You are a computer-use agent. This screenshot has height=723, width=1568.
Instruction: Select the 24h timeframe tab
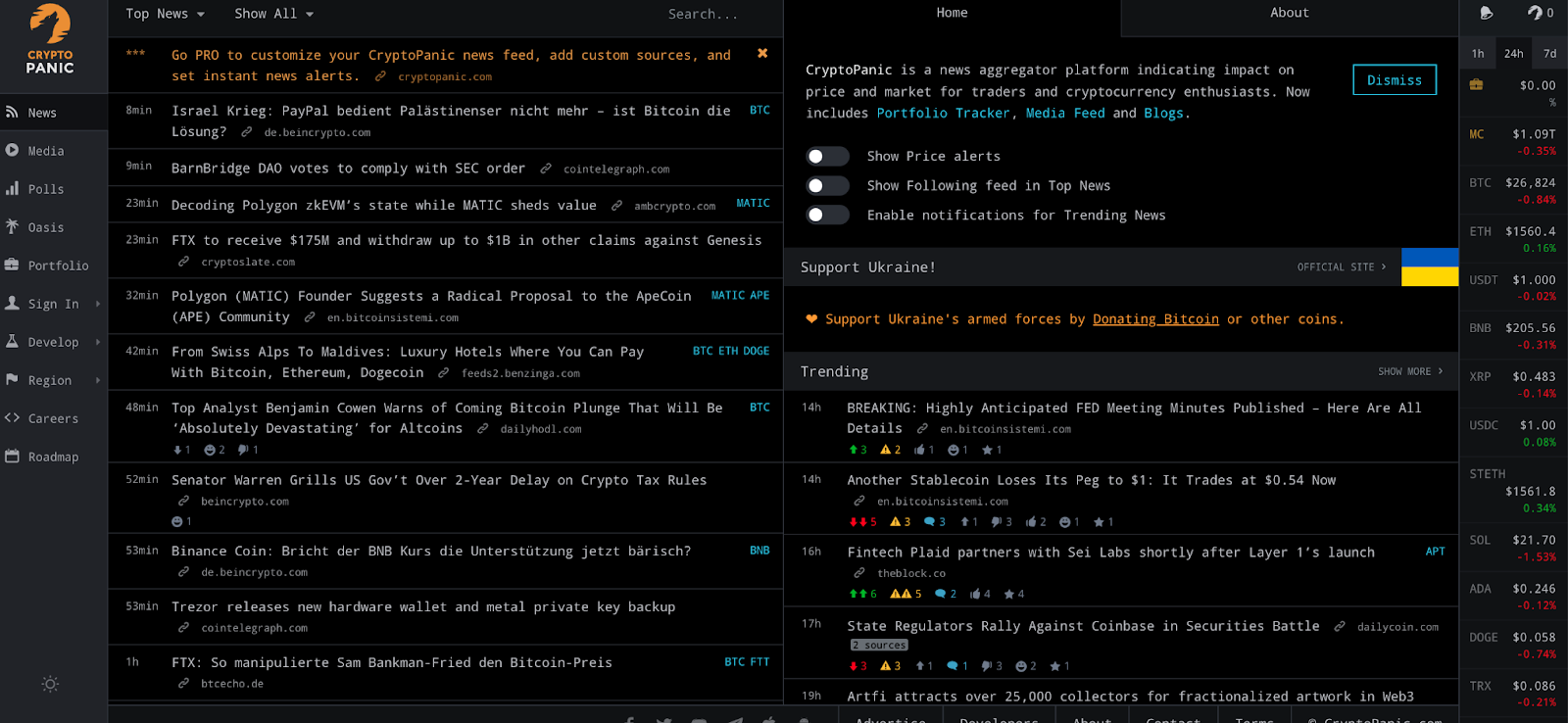click(x=1514, y=54)
